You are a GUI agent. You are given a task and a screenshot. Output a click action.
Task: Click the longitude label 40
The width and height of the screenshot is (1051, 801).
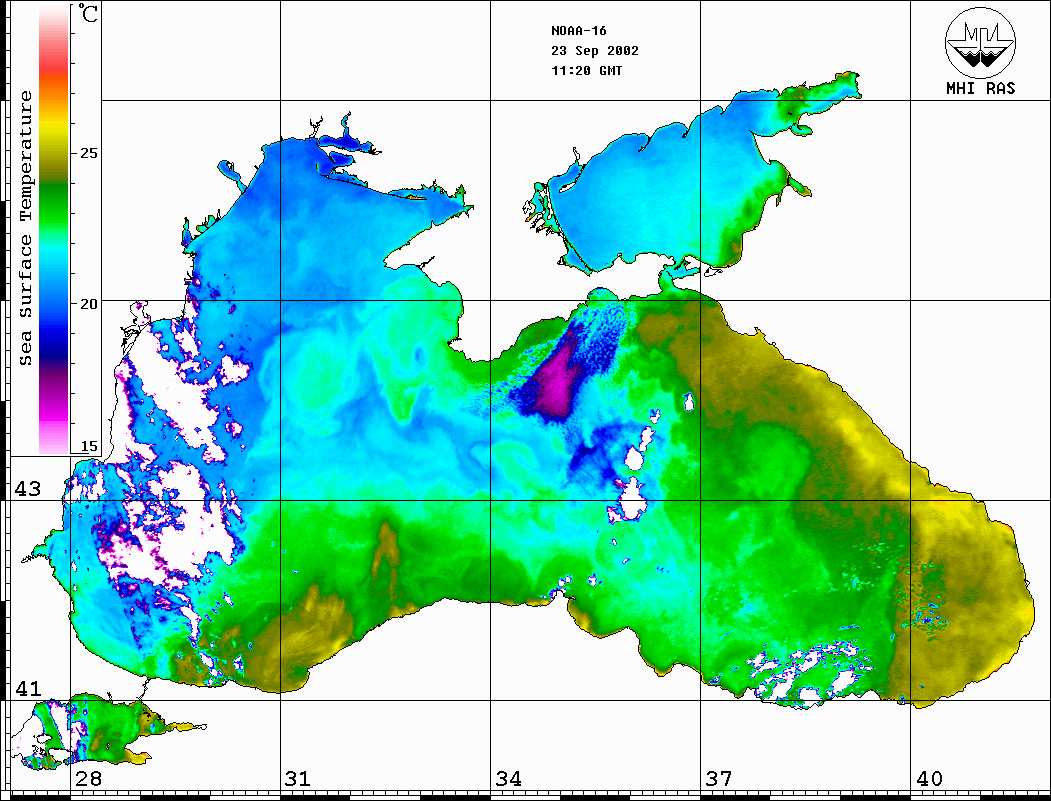click(928, 779)
